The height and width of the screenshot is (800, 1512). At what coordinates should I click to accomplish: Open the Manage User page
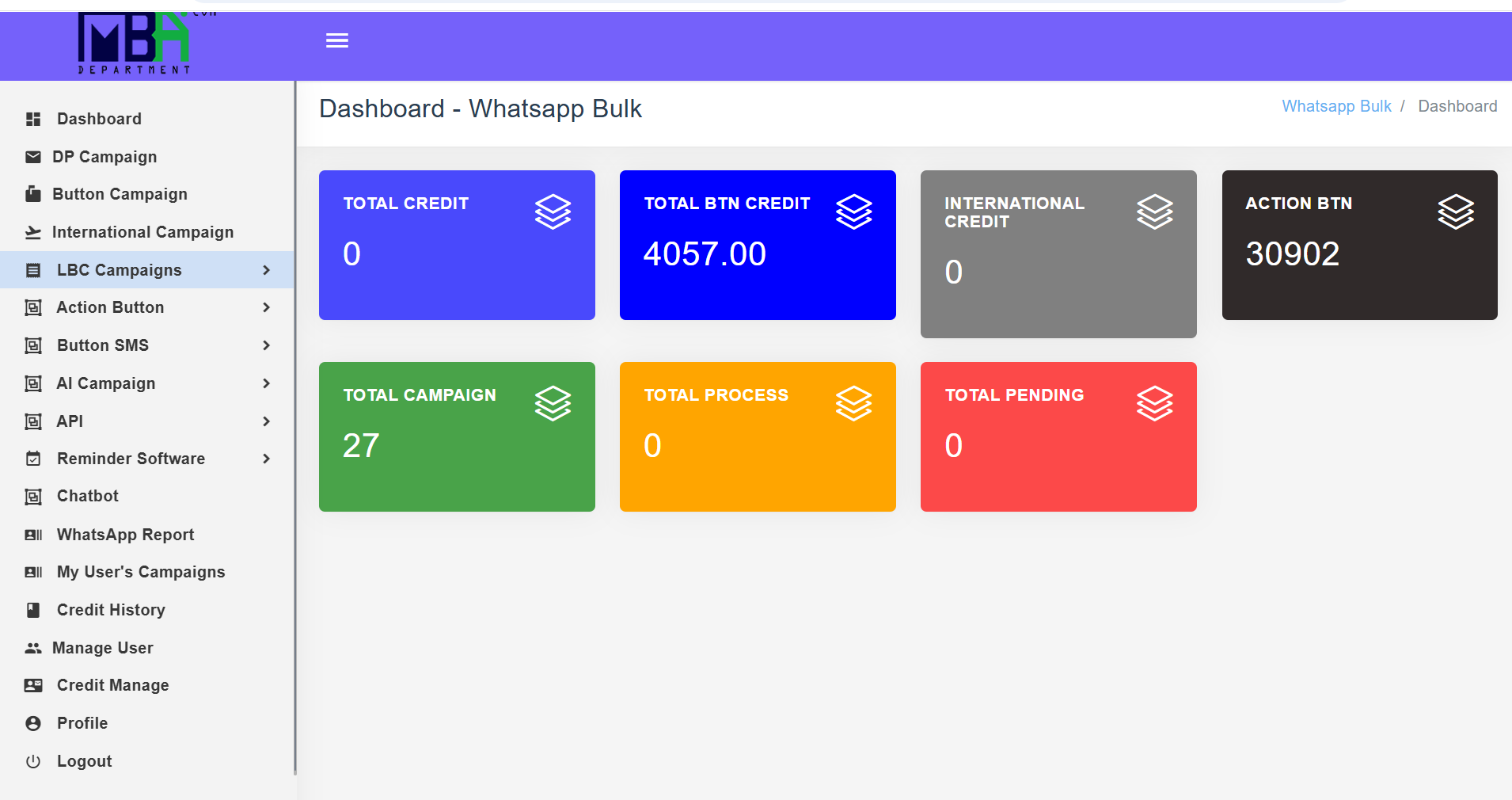147,648
